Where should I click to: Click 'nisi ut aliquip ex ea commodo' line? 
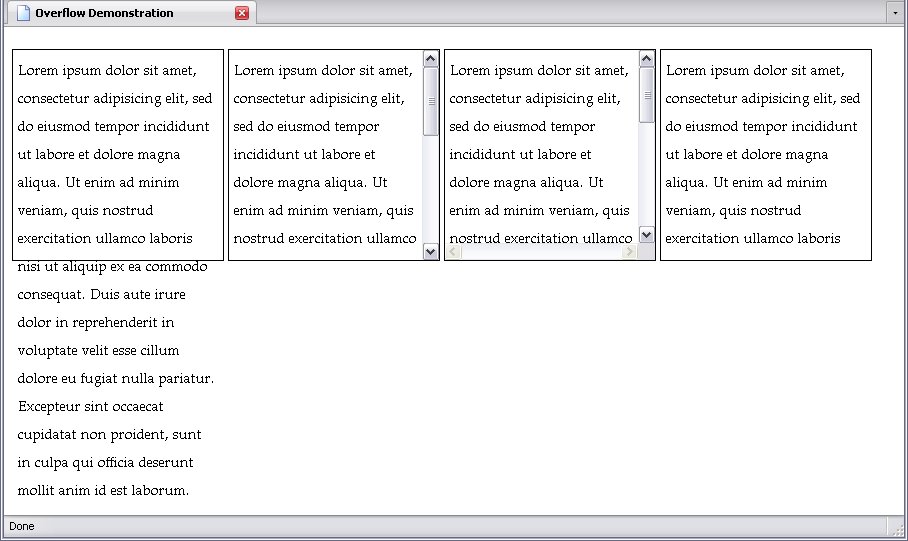coord(112,267)
